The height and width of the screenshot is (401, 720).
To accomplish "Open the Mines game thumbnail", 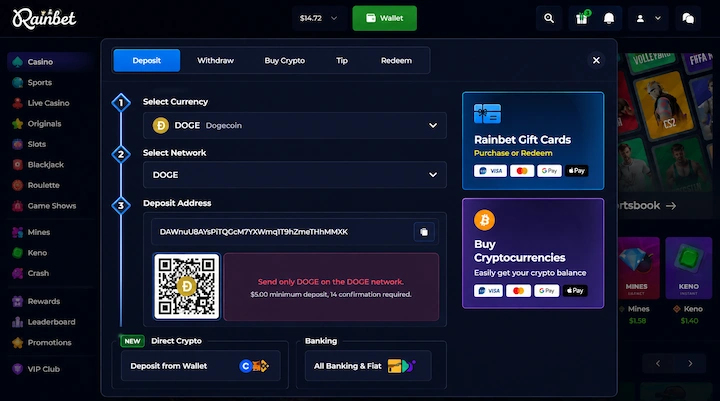I will [638, 268].
